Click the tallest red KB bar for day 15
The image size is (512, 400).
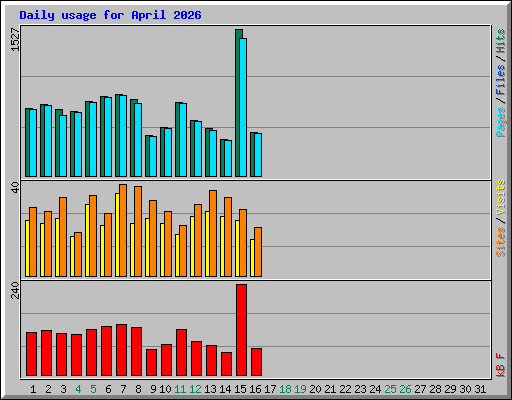(x=241, y=330)
